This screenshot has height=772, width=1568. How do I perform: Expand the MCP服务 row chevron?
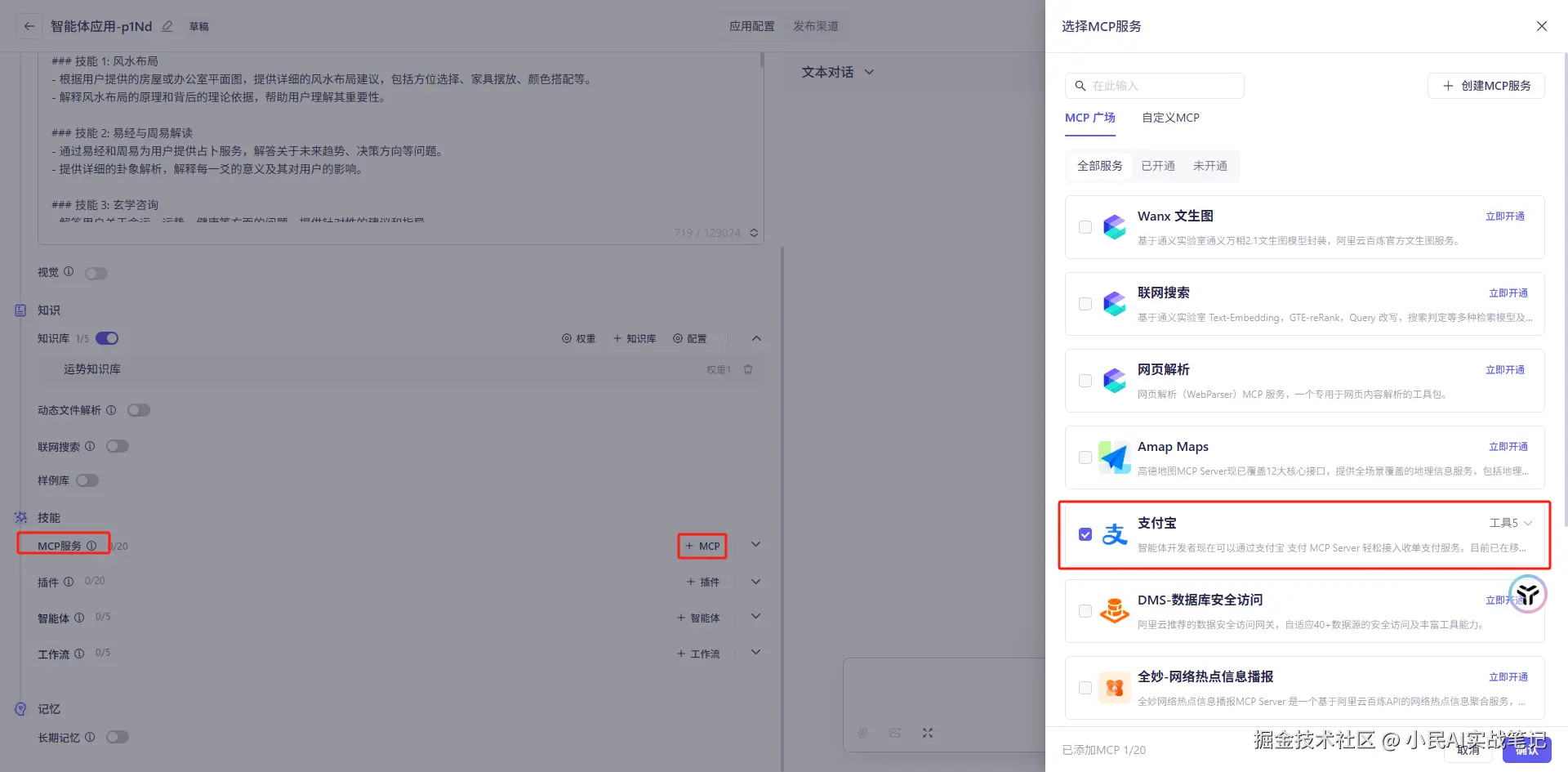[x=756, y=545]
